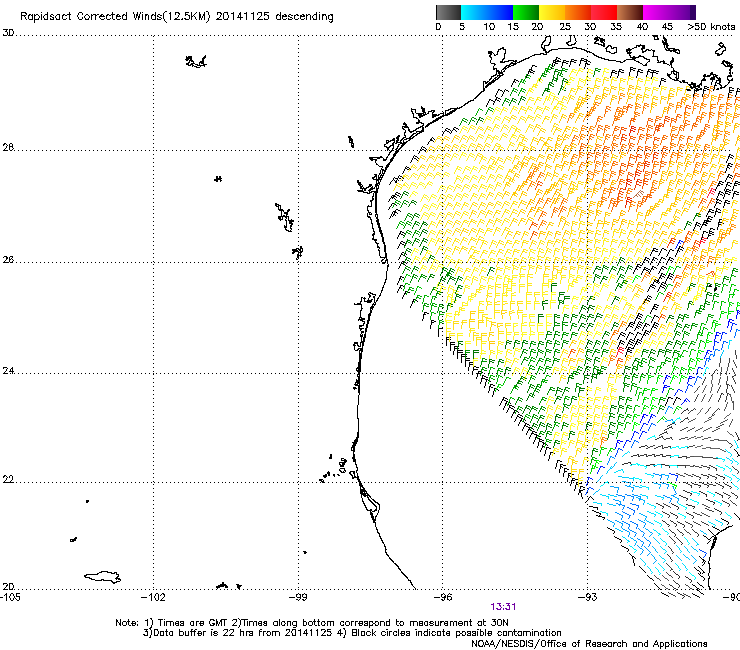740x650 pixels.
Task: Click the '15' legend scale label
Action: (513, 27)
